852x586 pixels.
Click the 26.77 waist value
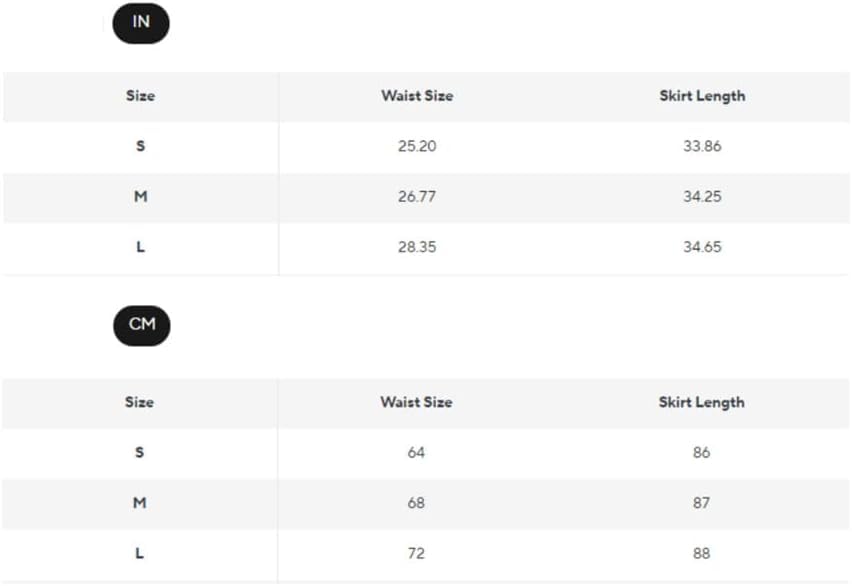click(417, 197)
